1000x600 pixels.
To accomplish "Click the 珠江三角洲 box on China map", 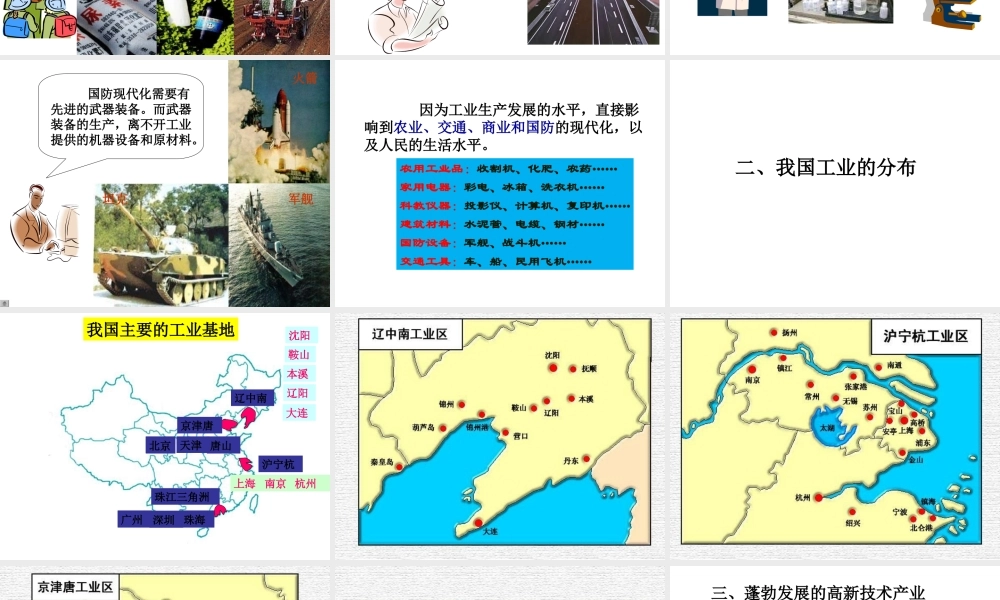I will tap(186, 497).
